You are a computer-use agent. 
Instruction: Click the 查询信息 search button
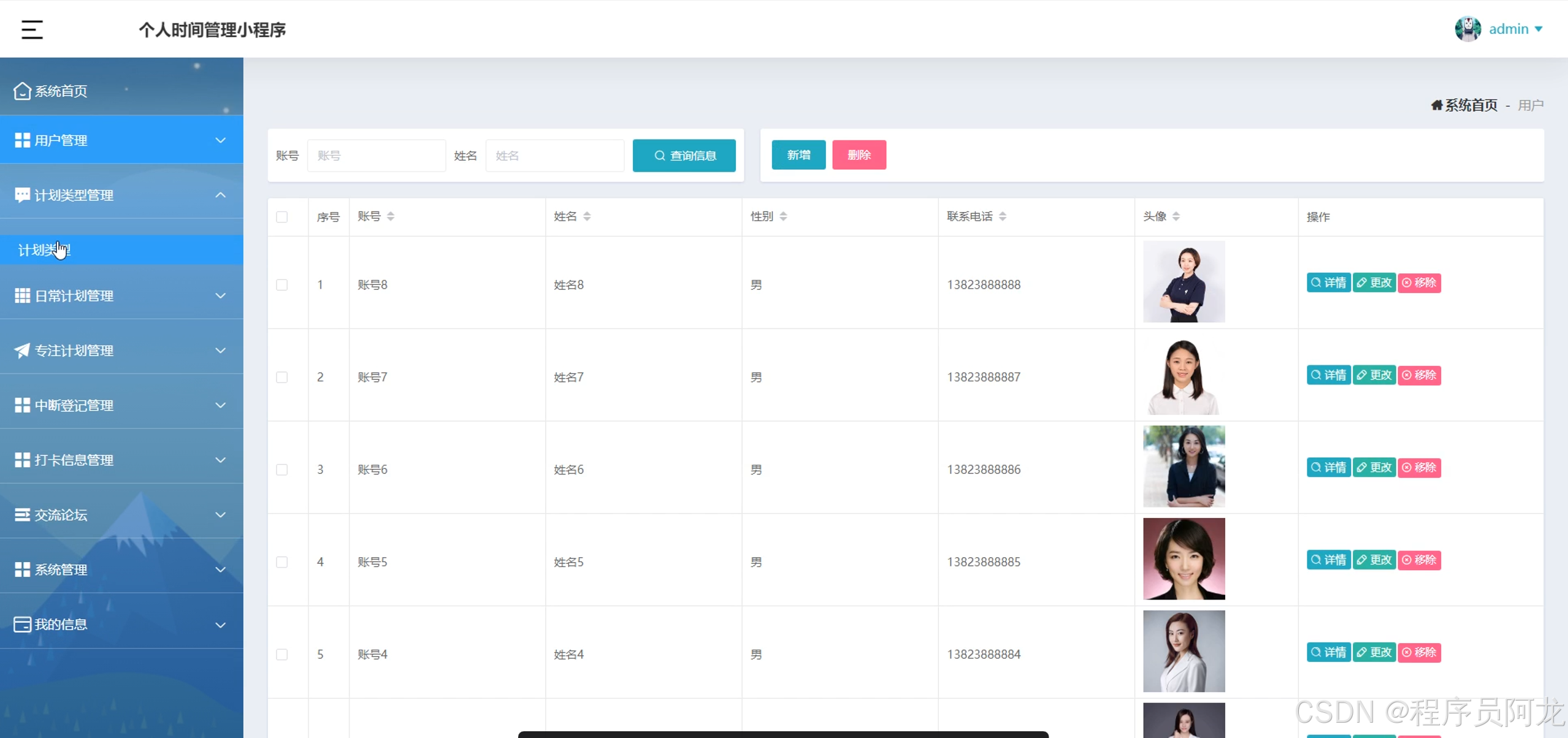coord(684,156)
